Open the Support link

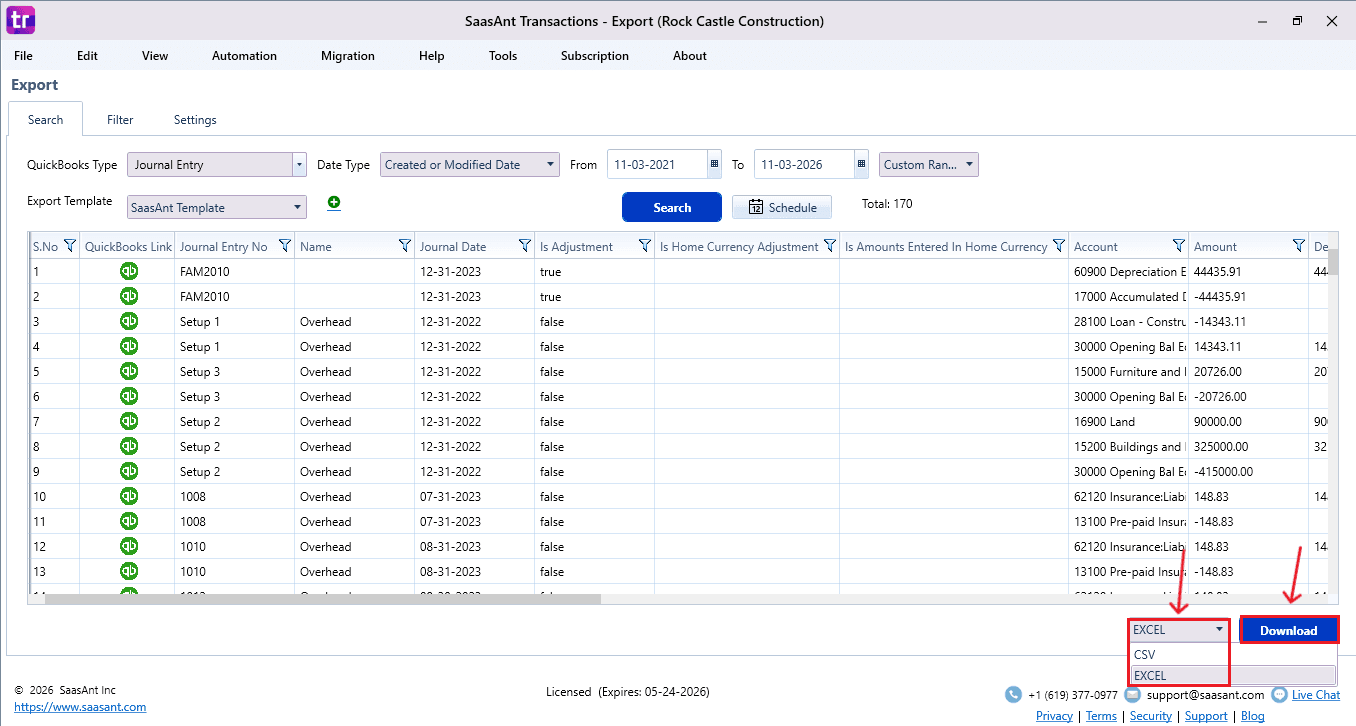pos(1206,715)
